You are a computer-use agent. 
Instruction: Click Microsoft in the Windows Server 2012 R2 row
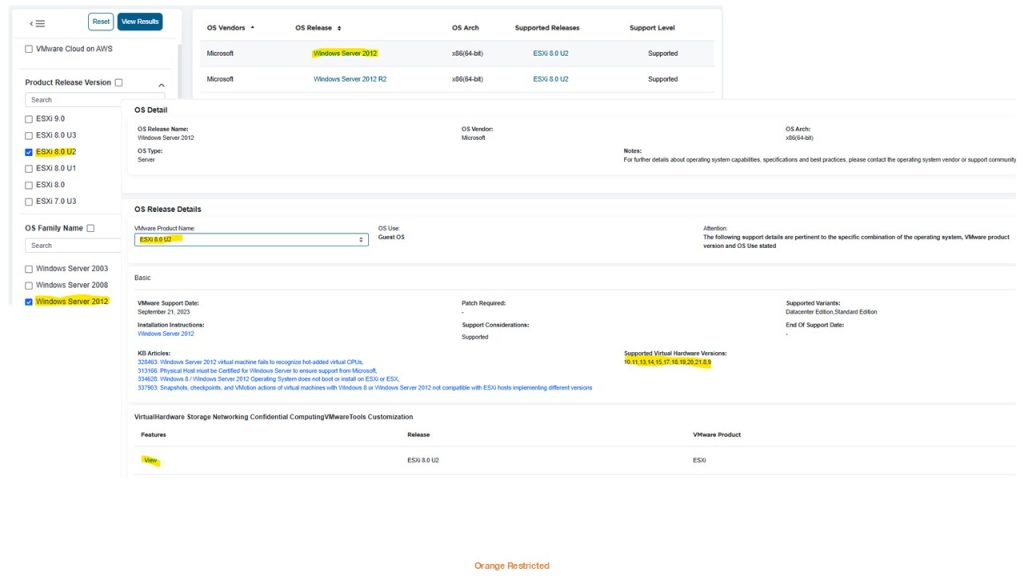[x=220, y=79]
